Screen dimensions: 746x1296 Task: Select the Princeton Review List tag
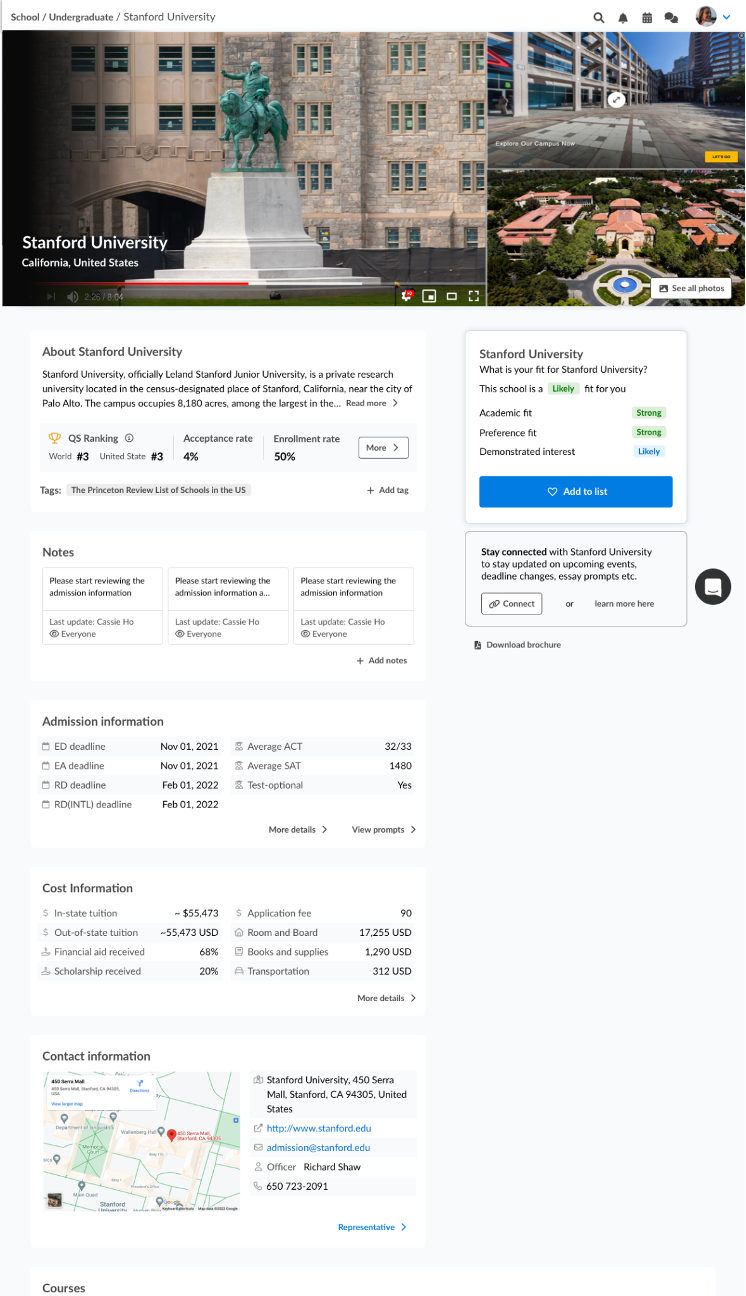(158, 490)
